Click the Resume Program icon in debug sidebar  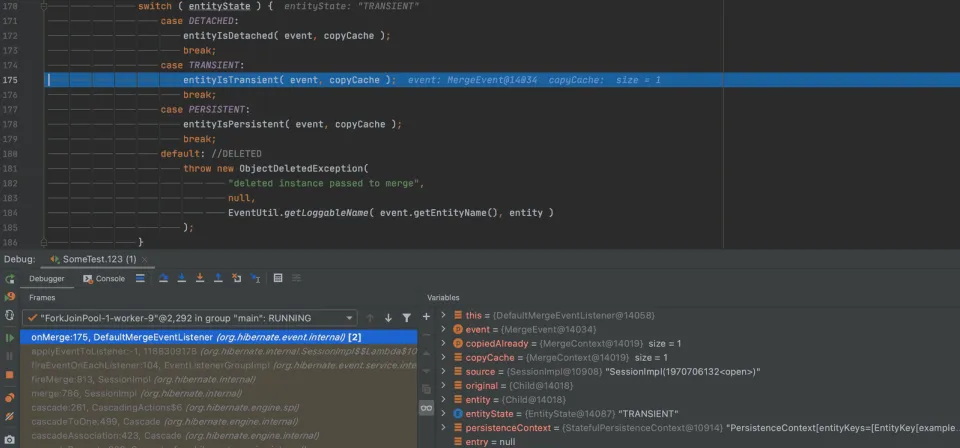(10, 338)
